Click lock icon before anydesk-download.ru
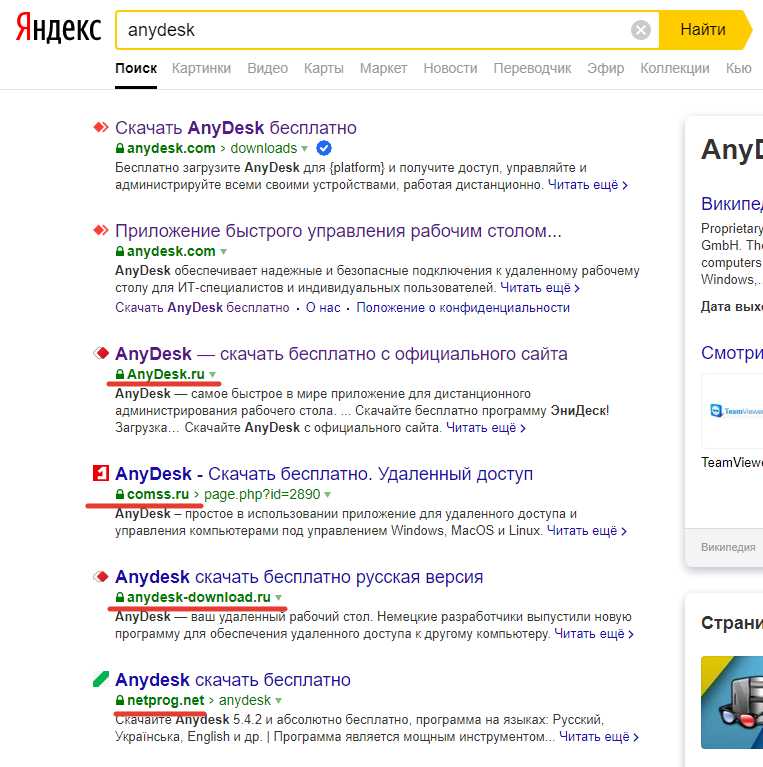Image resolution: width=763 pixels, height=767 pixels. pyautogui.click(x=120, y=597)
